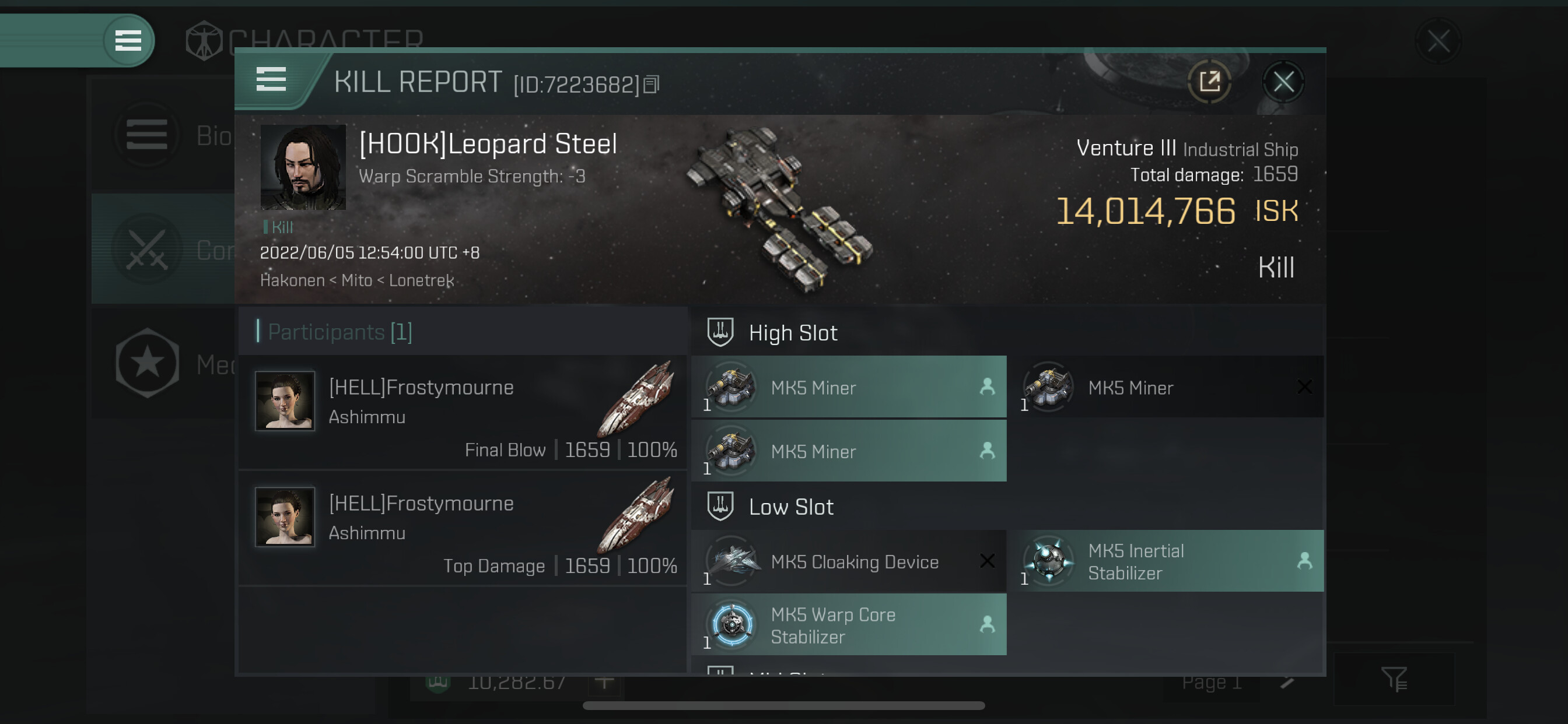
Task: Click the share kill report icon
Action: (x=1209, y=82)
